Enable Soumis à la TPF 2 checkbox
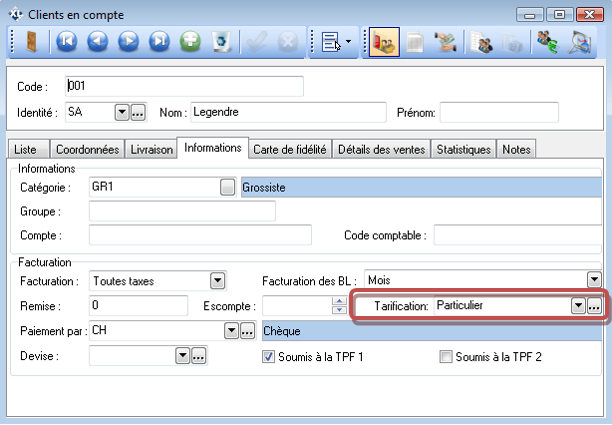Viewport: 612px width, 425px height. click(447, 356)
